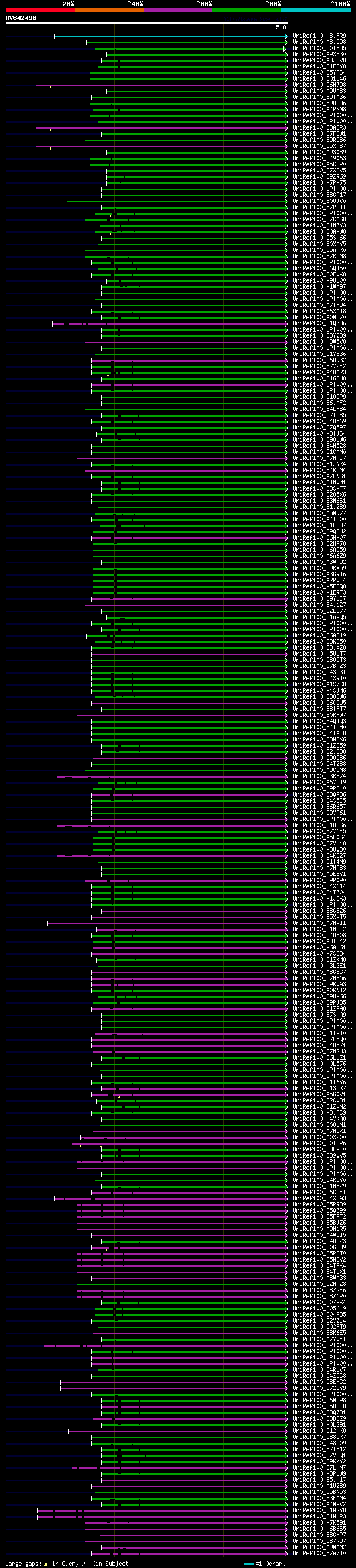Click the UniRef100_B0KHW7 label
This screenshot has width=356, height=1568.
(x=319, y=715)
